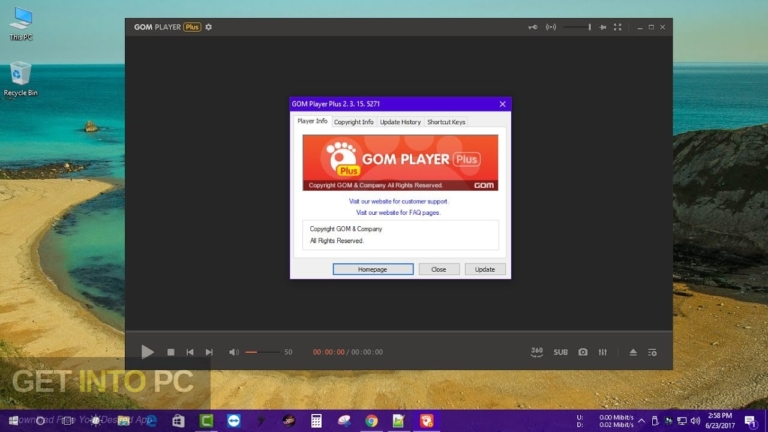
Task: Open the Action Center notifications
Action: 750,421
